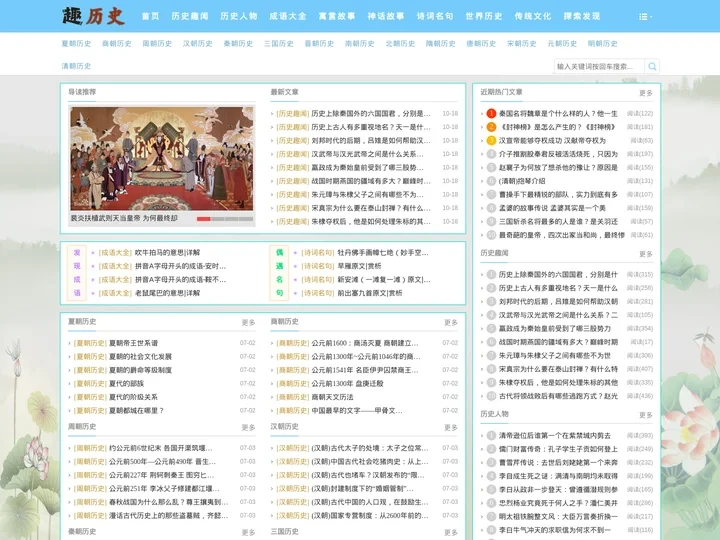
Task: Open poem entry 牡丹佛手画幛七绝
Action: coord(383,253)
